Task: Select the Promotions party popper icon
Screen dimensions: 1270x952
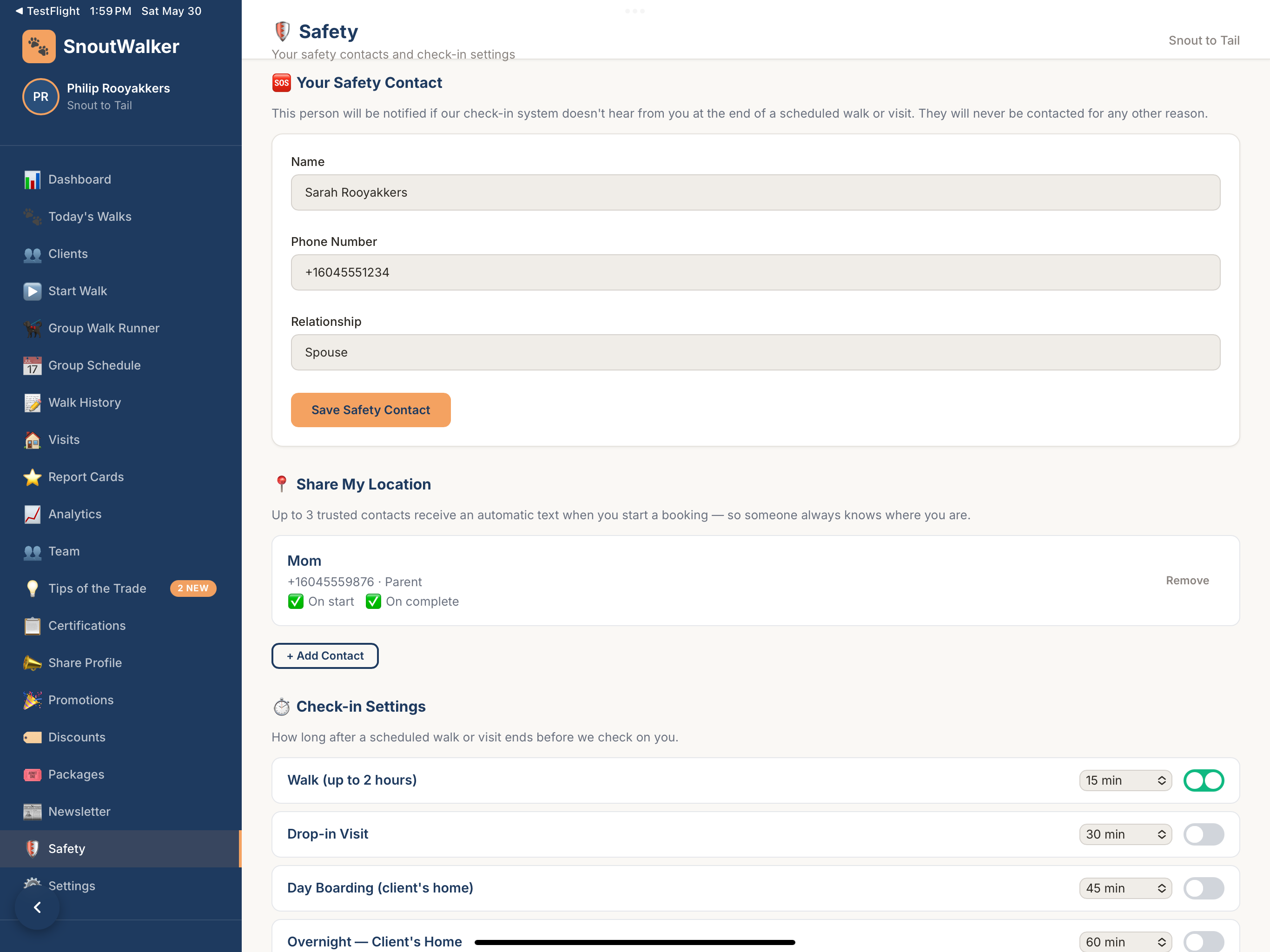Action: (x=32, y=701)
